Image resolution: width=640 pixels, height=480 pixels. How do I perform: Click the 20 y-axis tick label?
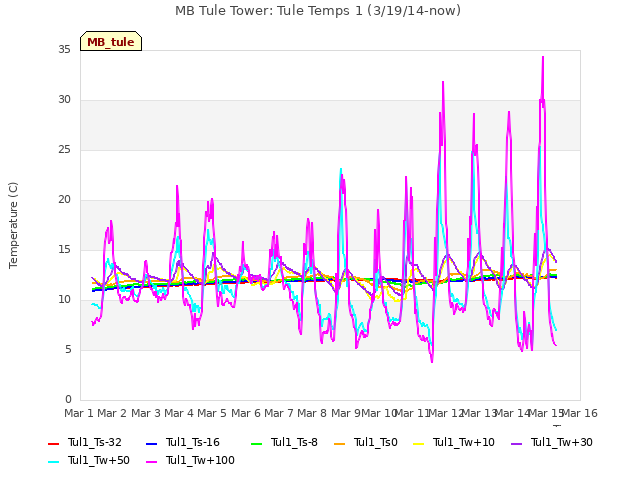64,200
